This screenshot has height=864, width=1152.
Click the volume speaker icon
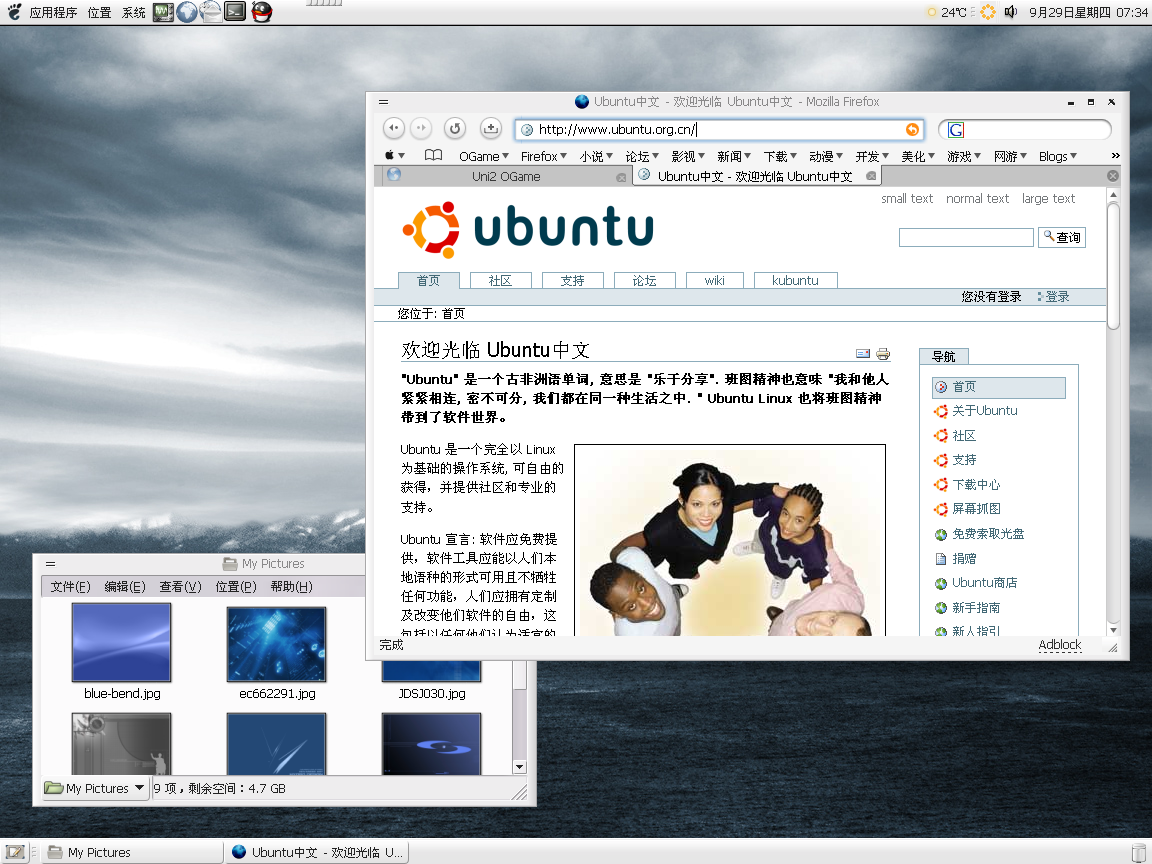point(1011,12)
